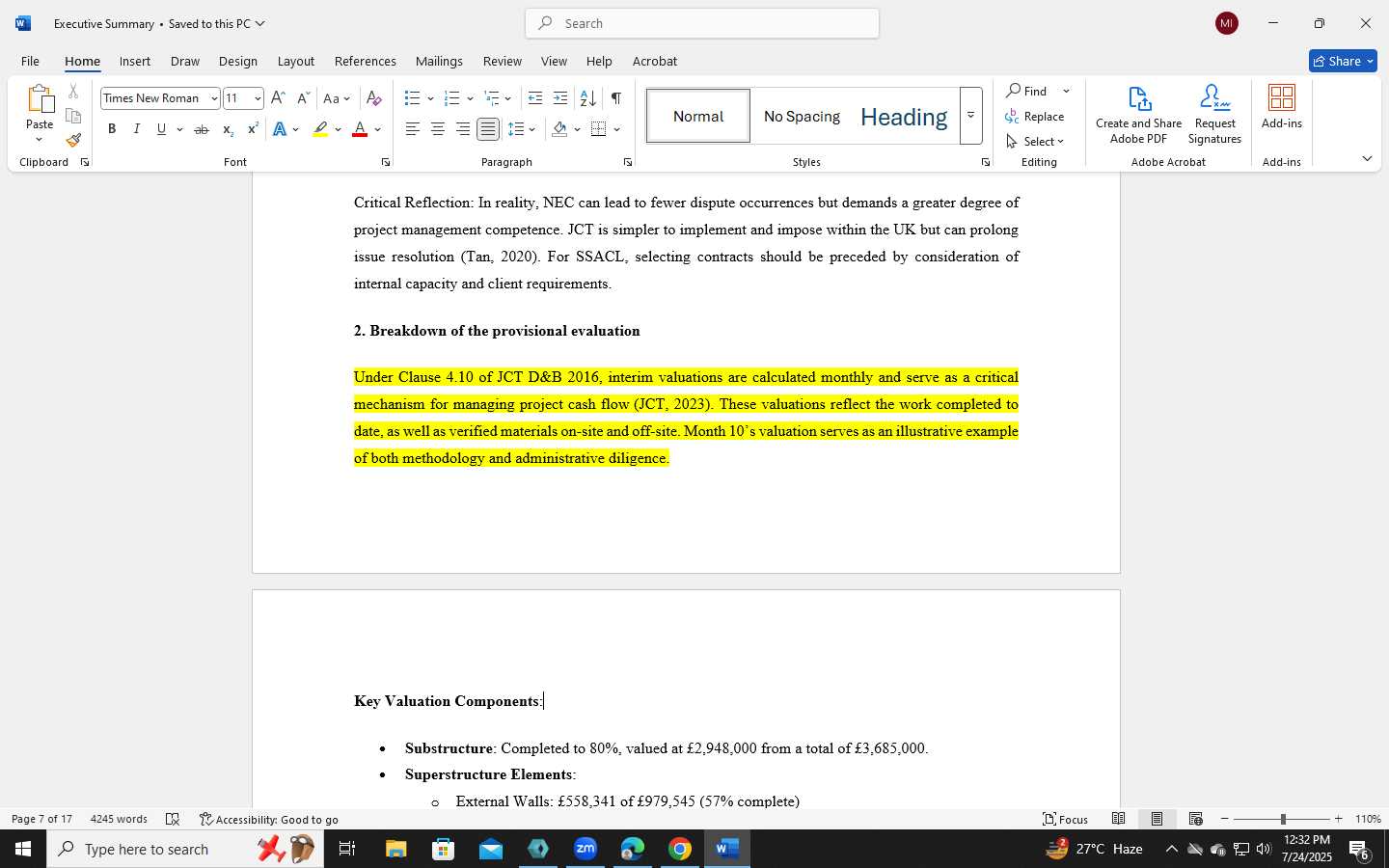Adjust the zoom slider handle
This screenshot has height=868, width=1389.
(1283, 819)
